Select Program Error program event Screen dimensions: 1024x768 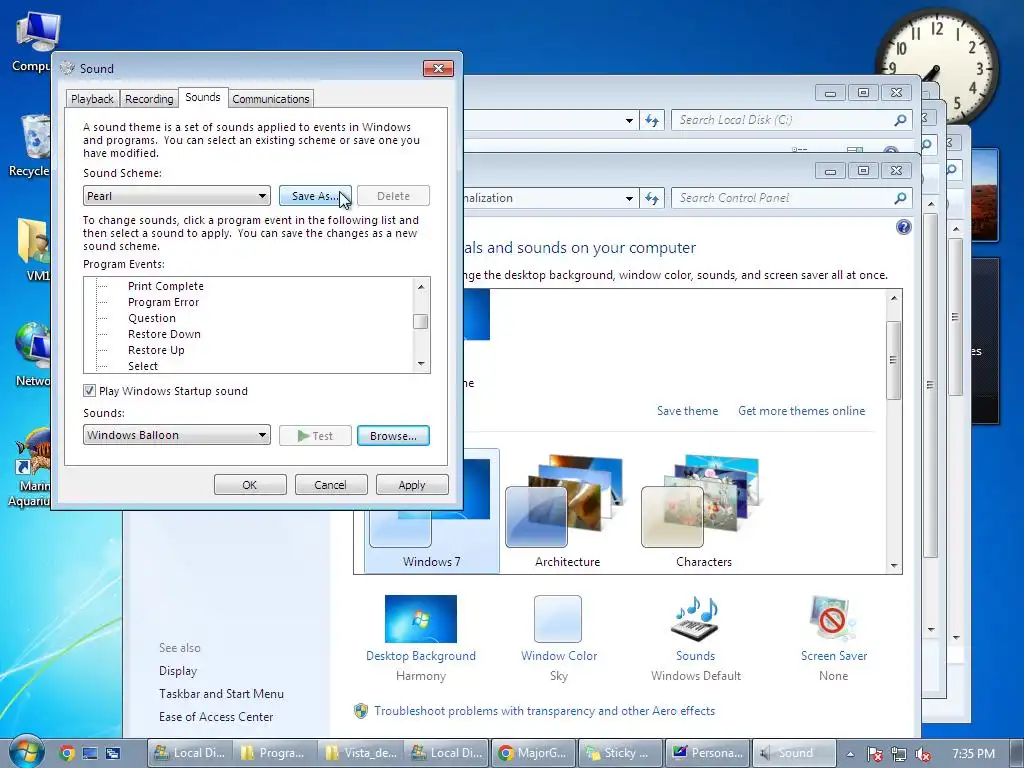click(163, 302)
